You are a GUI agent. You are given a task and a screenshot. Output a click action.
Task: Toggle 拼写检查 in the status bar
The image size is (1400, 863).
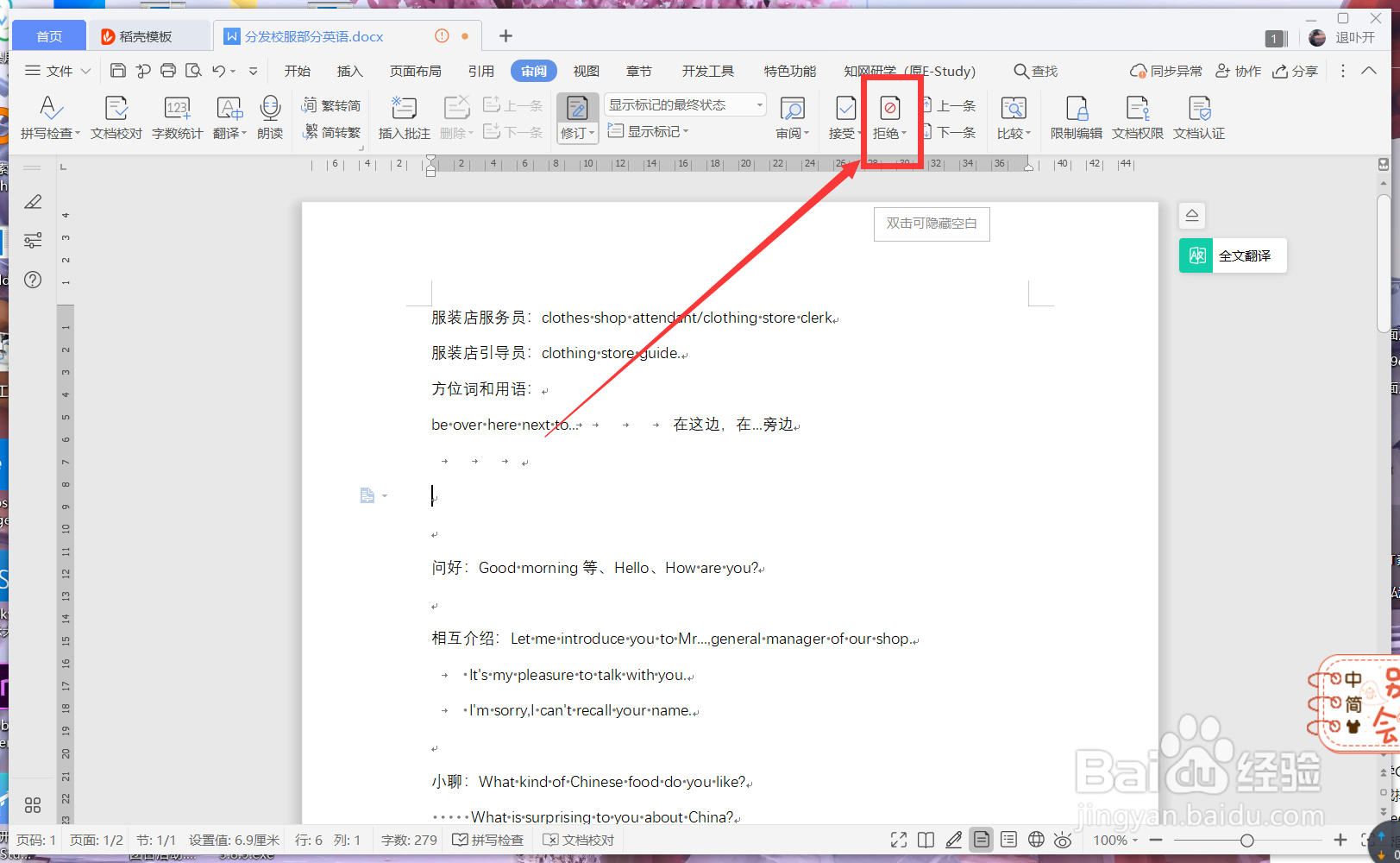pyautogui.click(x=488, y=840)
